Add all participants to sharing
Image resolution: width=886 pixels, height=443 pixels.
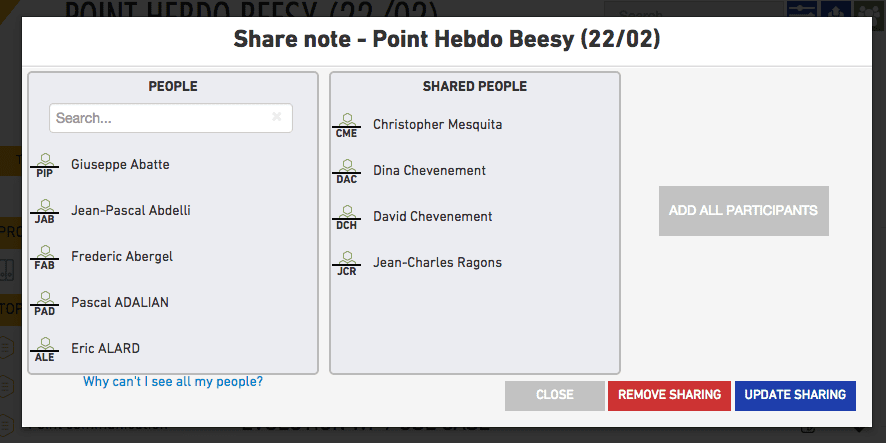pyautogui.click(x=744, y=211)
